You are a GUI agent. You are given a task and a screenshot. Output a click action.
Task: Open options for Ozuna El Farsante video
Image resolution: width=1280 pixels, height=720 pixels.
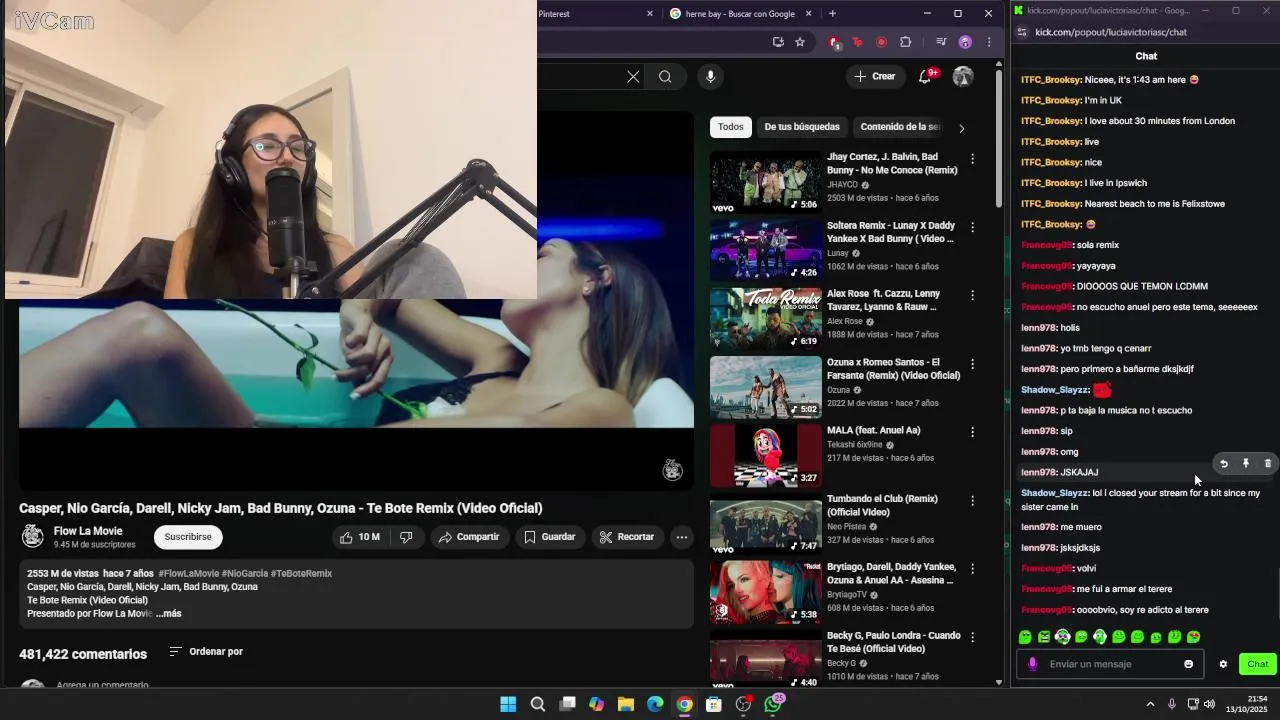972,363
